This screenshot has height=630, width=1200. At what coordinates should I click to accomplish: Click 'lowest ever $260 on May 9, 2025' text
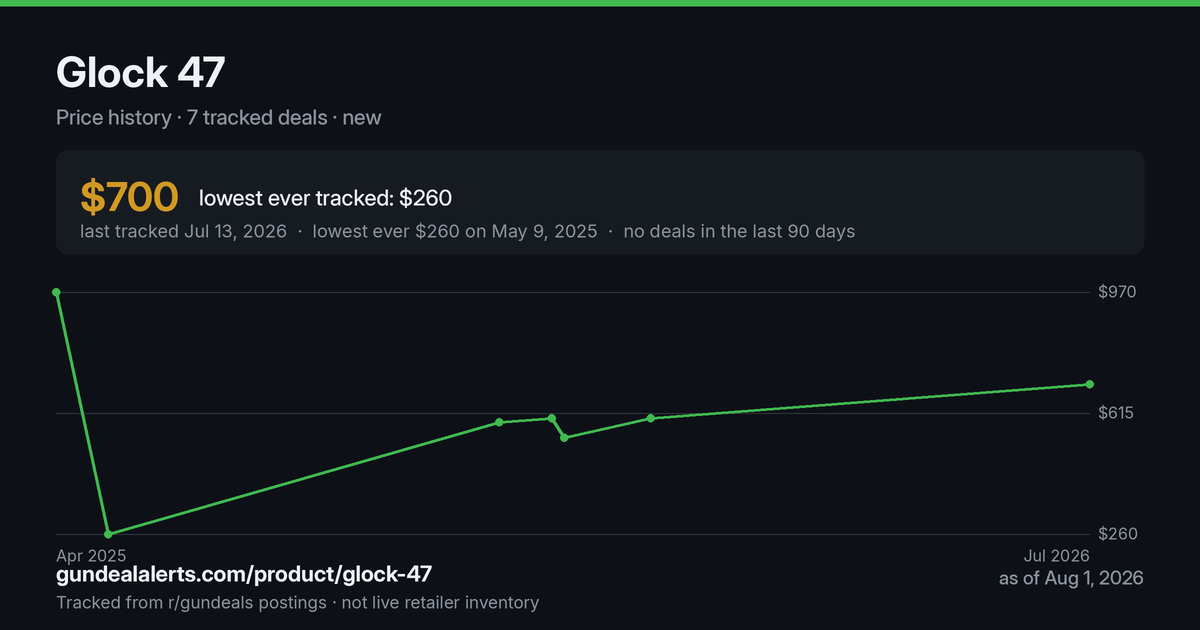pos(455,231)
